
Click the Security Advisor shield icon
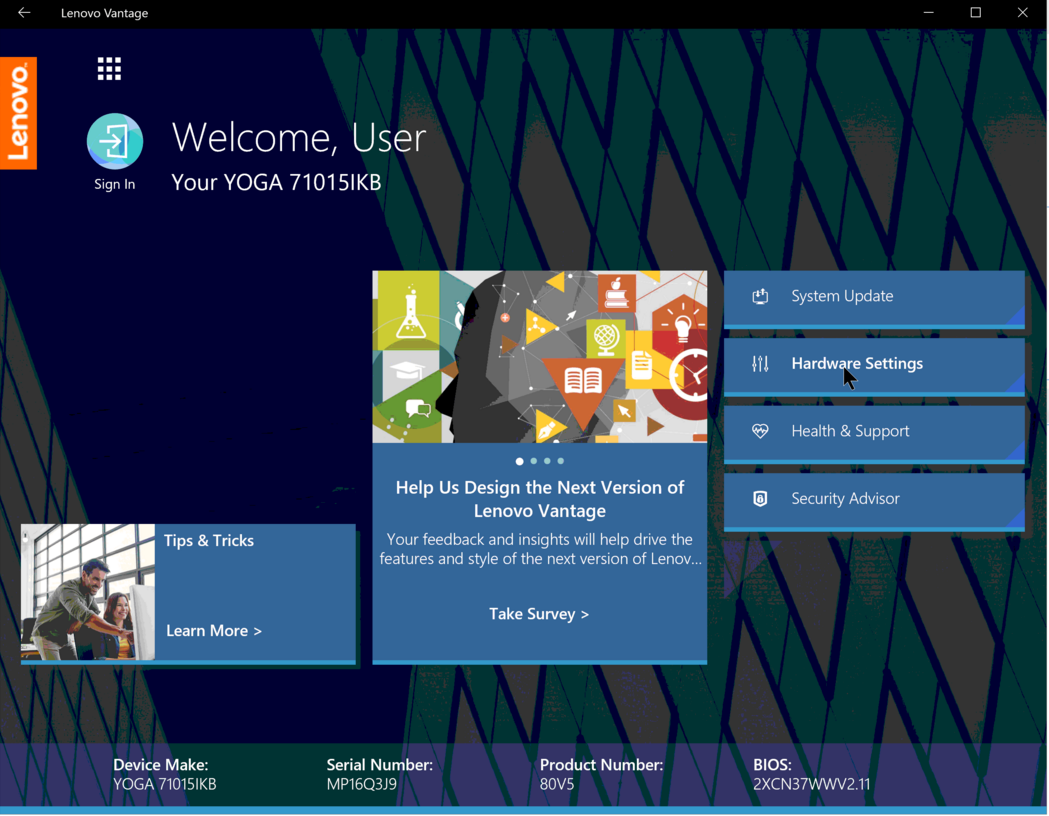(760, 499)
